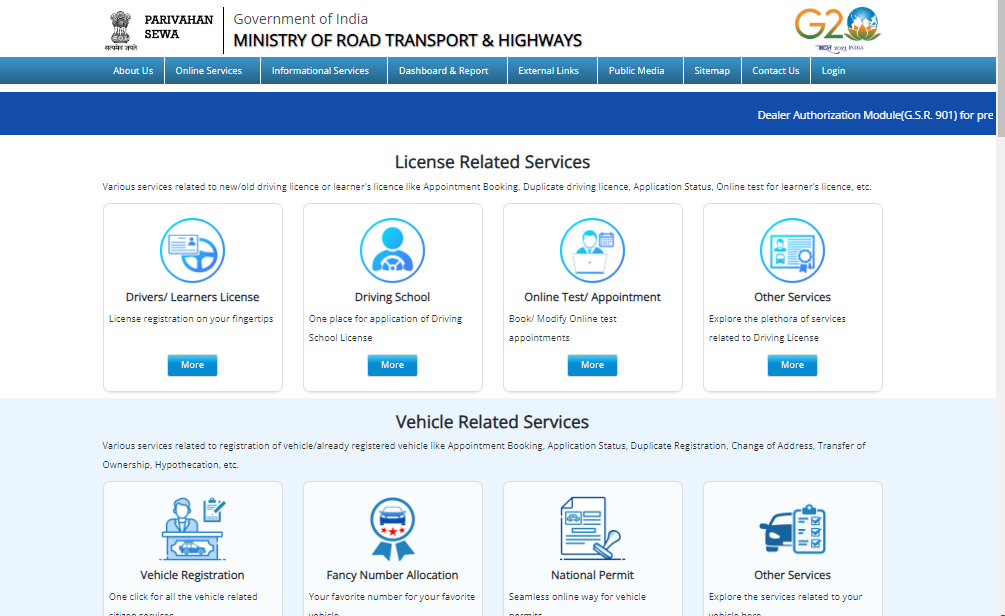Click the Vehicle Related Services section title
Image resolution: width=1005 pixels, height=616 pixels.
[x=492, y=422]
